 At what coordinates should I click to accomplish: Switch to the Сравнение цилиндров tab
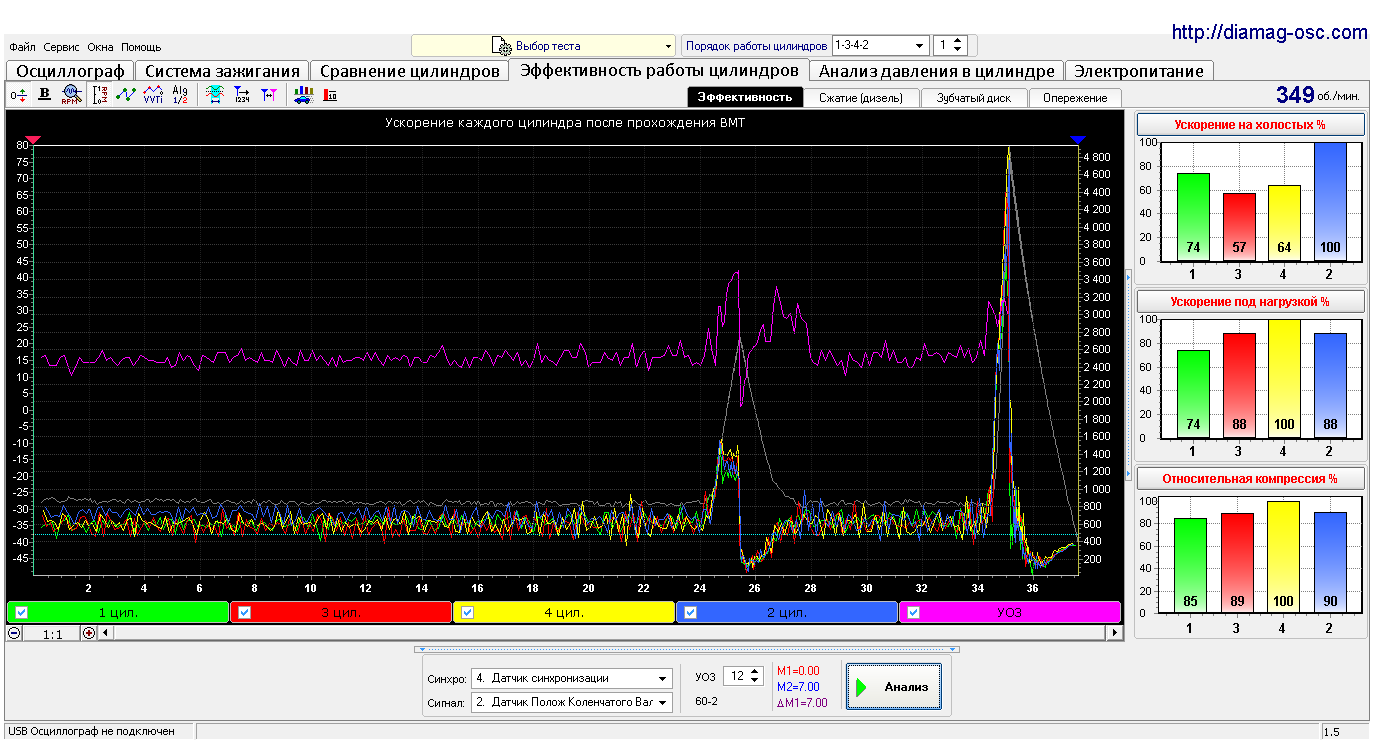409,71
